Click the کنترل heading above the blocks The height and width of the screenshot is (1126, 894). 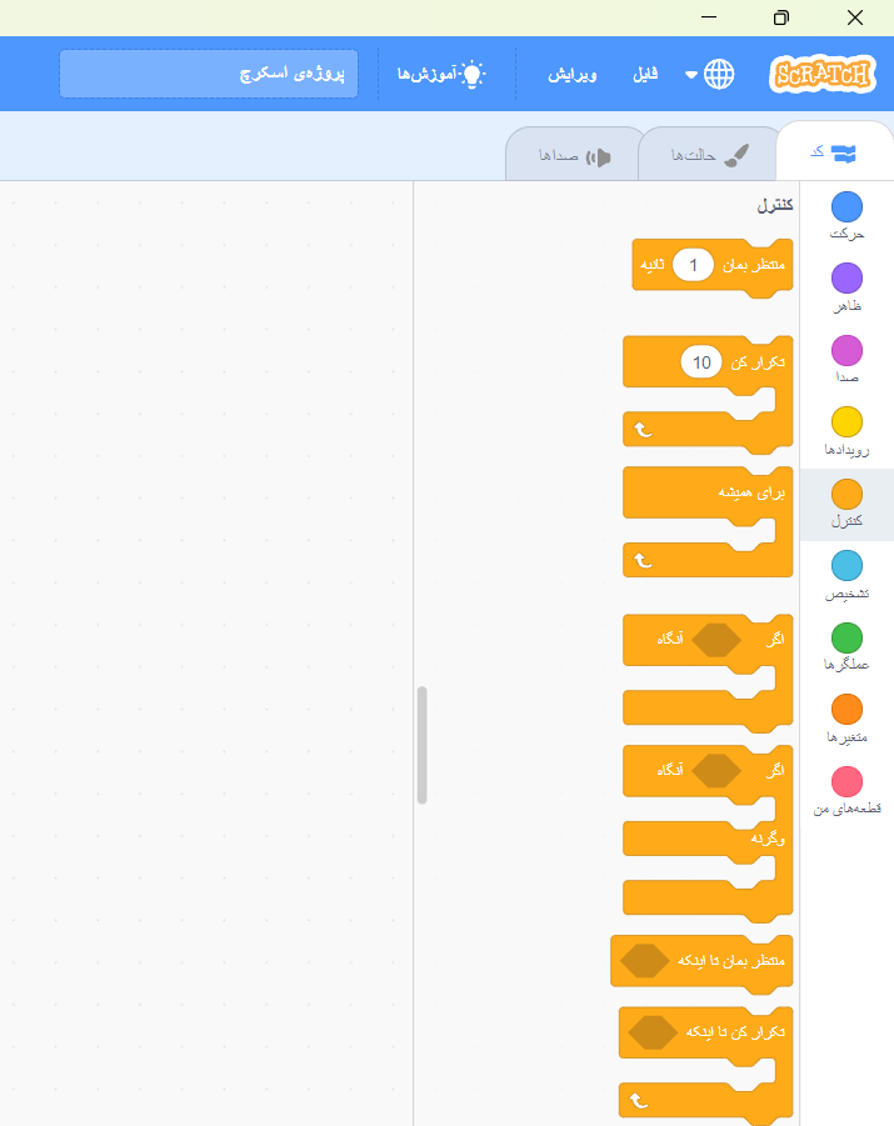point(775,205)
